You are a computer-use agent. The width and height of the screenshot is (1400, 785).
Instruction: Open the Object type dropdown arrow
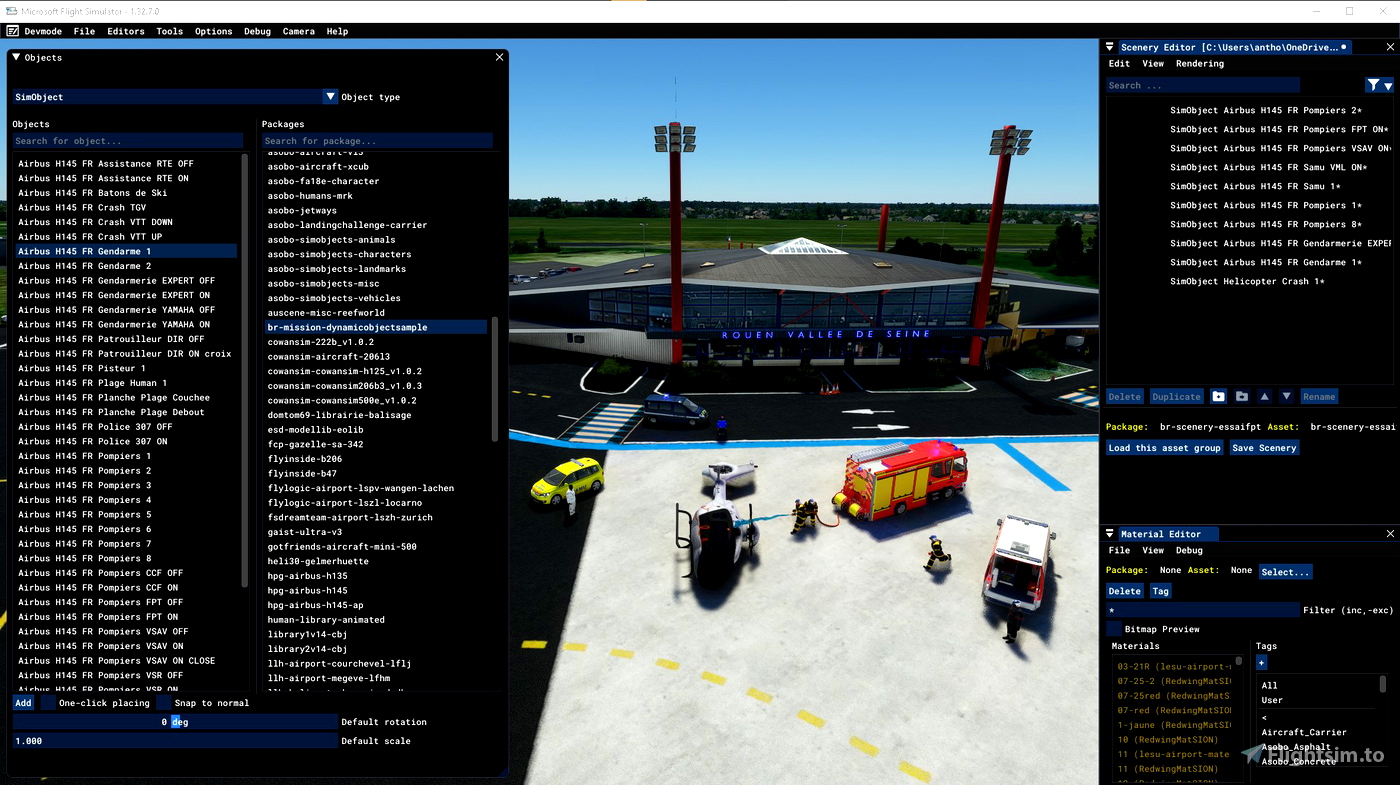pyautogui.click(x=330, y=97)
